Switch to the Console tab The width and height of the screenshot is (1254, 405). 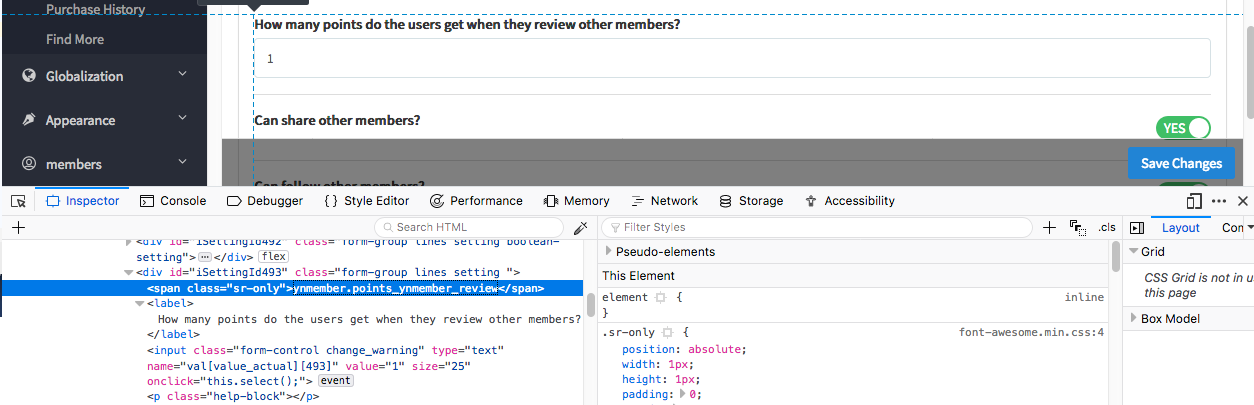pos(173,201)
